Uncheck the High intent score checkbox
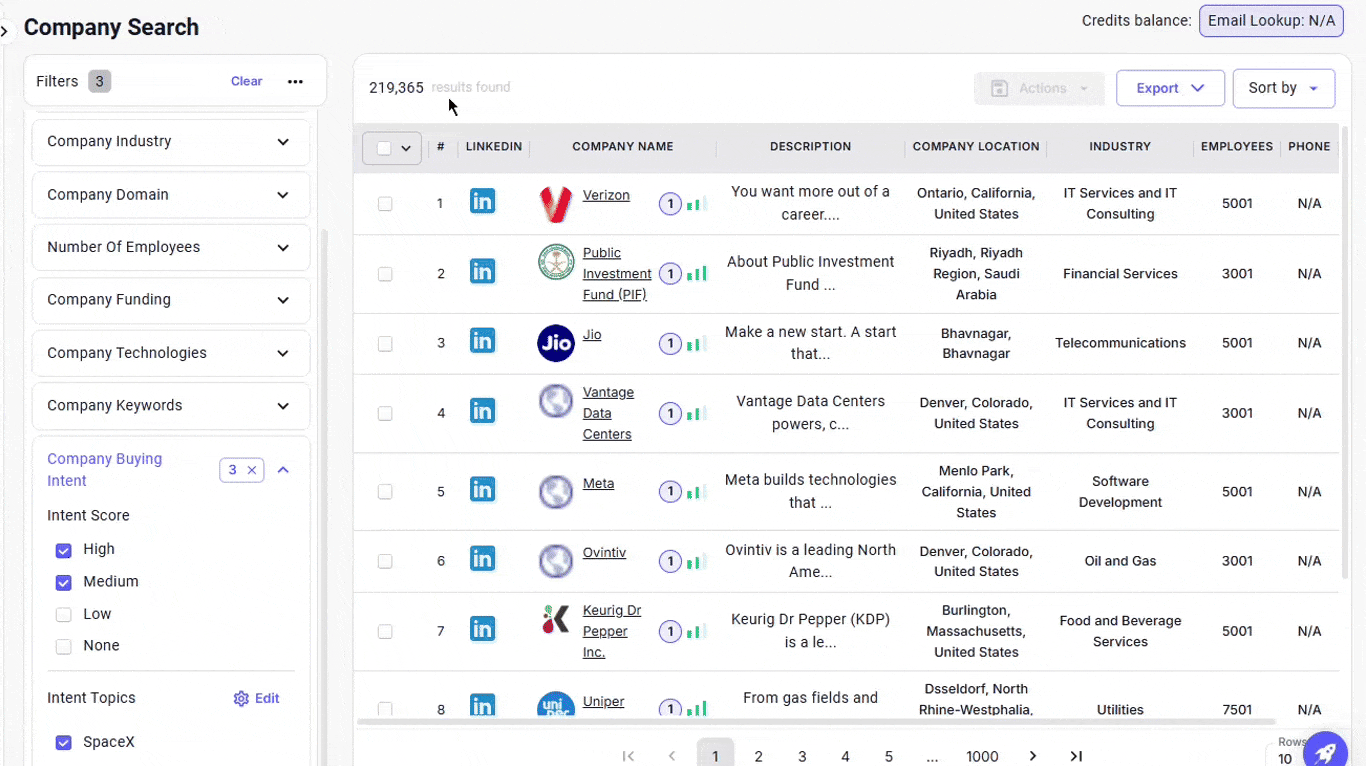 [x=64, y=550]
